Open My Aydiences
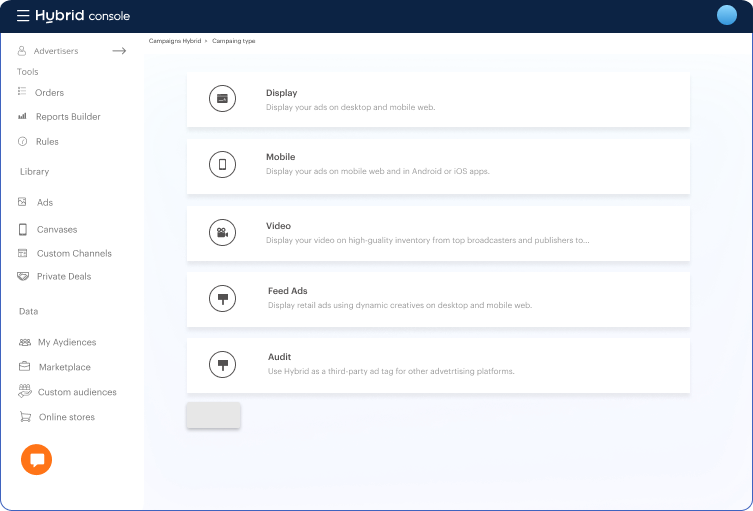This screenshot has width=753, height=511. [x=67, y=342]
